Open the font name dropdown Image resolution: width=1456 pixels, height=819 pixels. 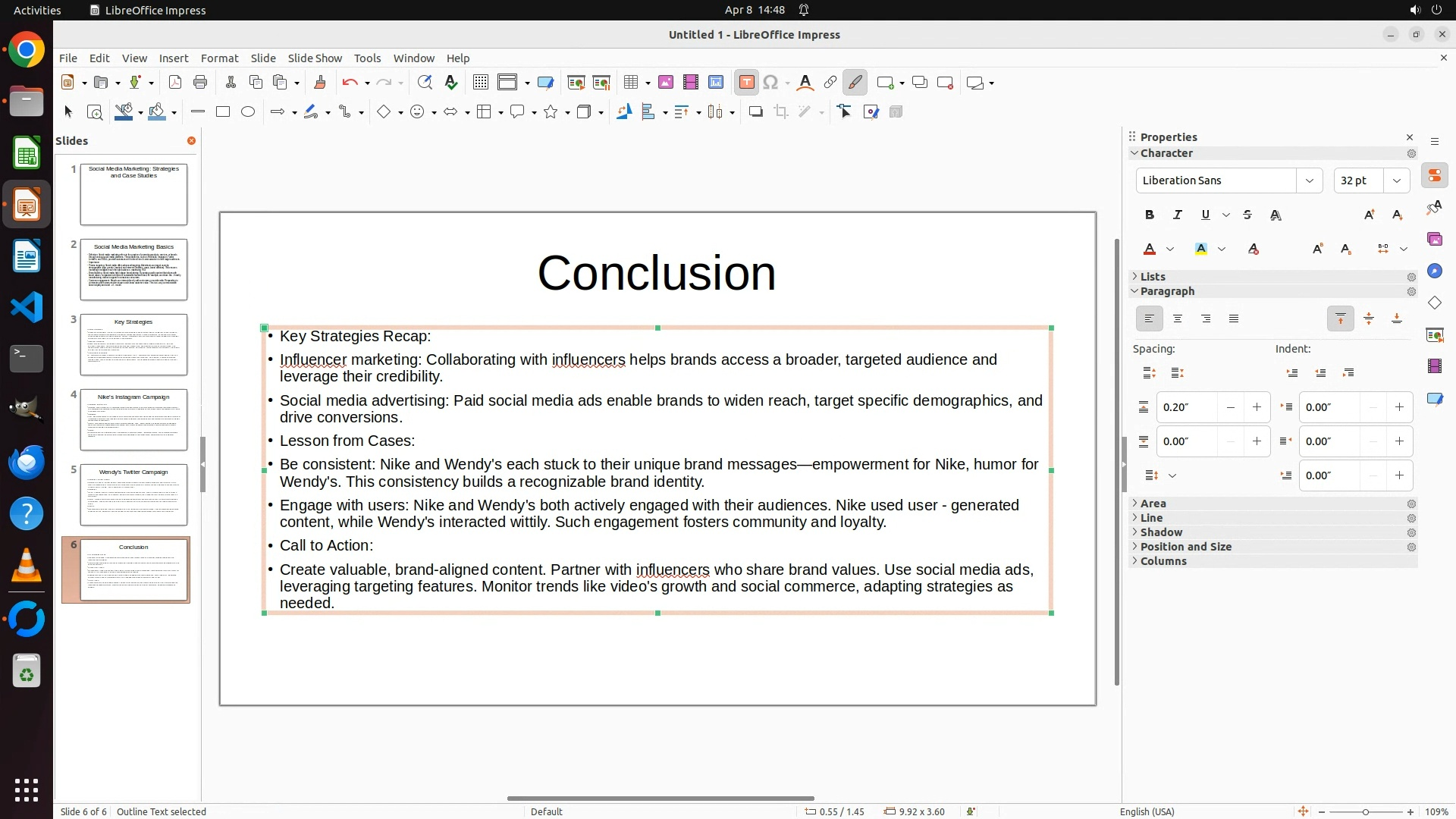pos(1309,180)
